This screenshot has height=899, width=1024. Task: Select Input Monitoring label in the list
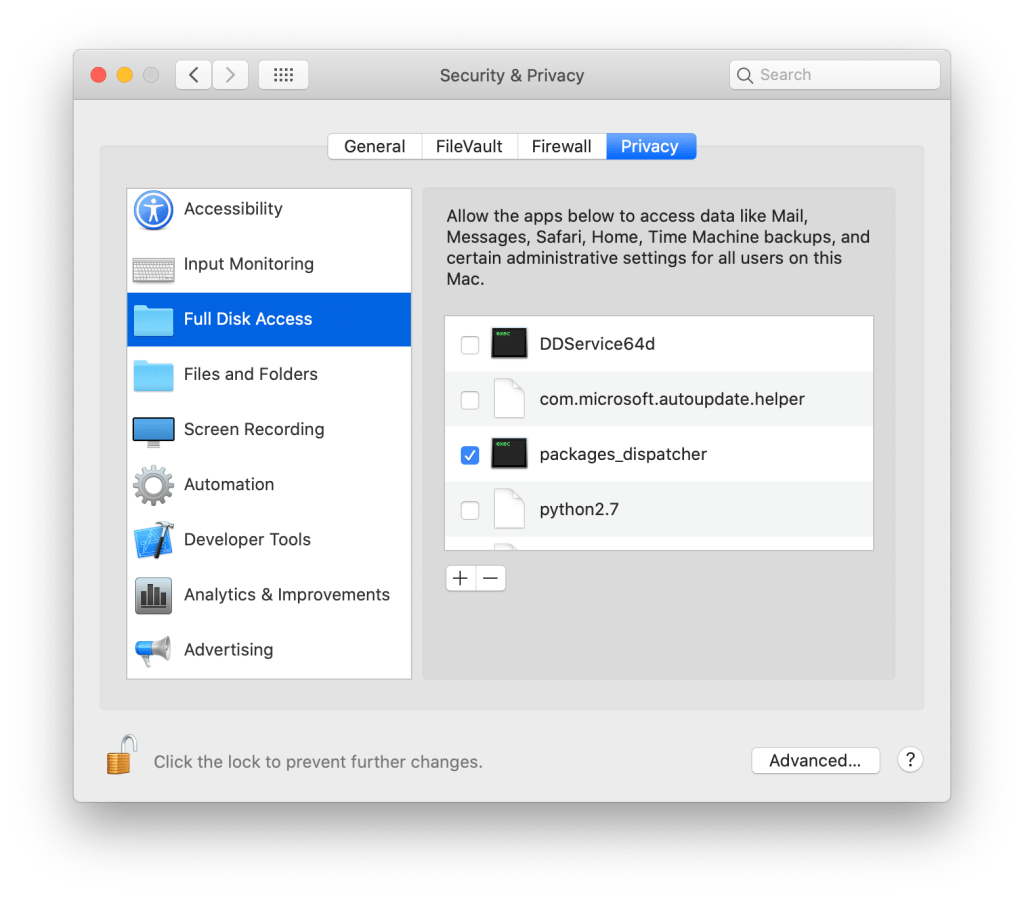point(249,264)
